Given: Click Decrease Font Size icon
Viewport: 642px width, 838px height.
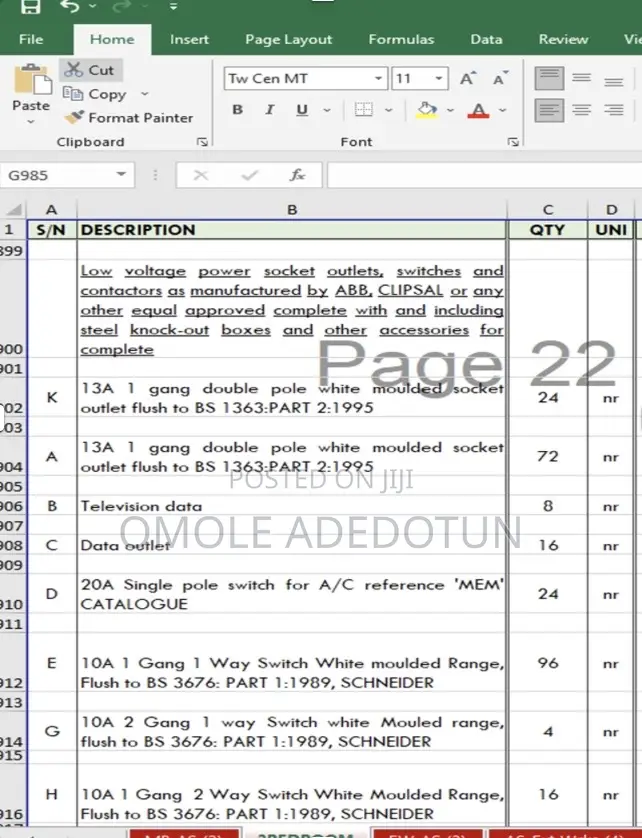Looking at the screenshot, I should [x=500, y=79].
